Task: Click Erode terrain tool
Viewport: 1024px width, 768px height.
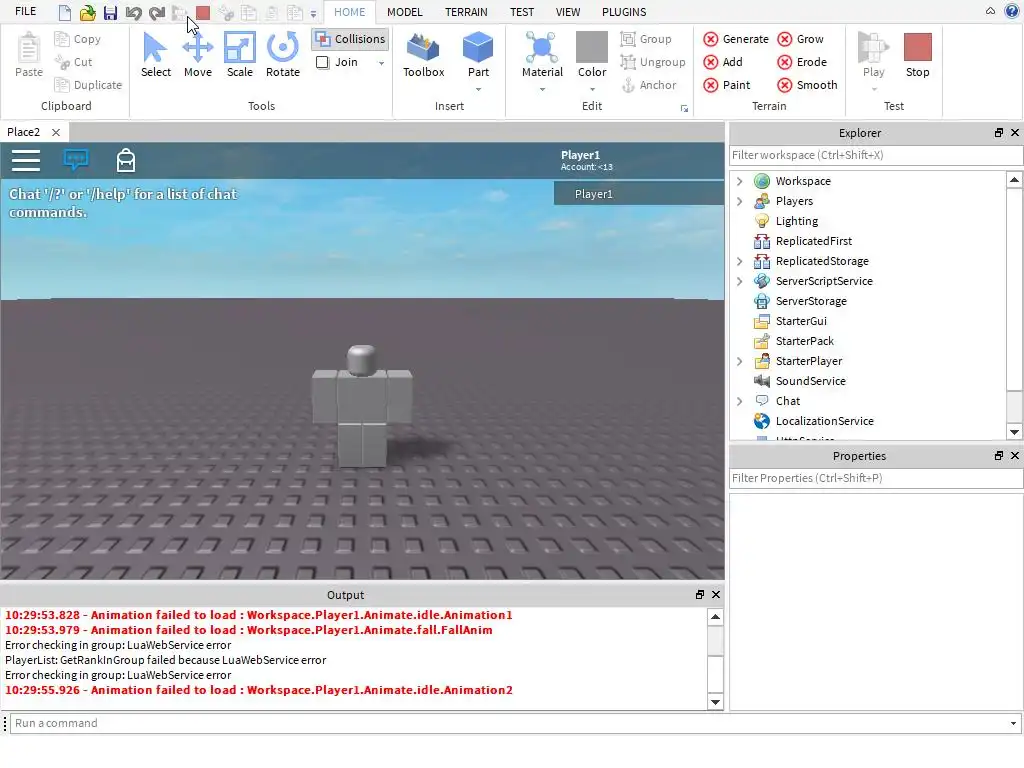Action: coord(802,62)
